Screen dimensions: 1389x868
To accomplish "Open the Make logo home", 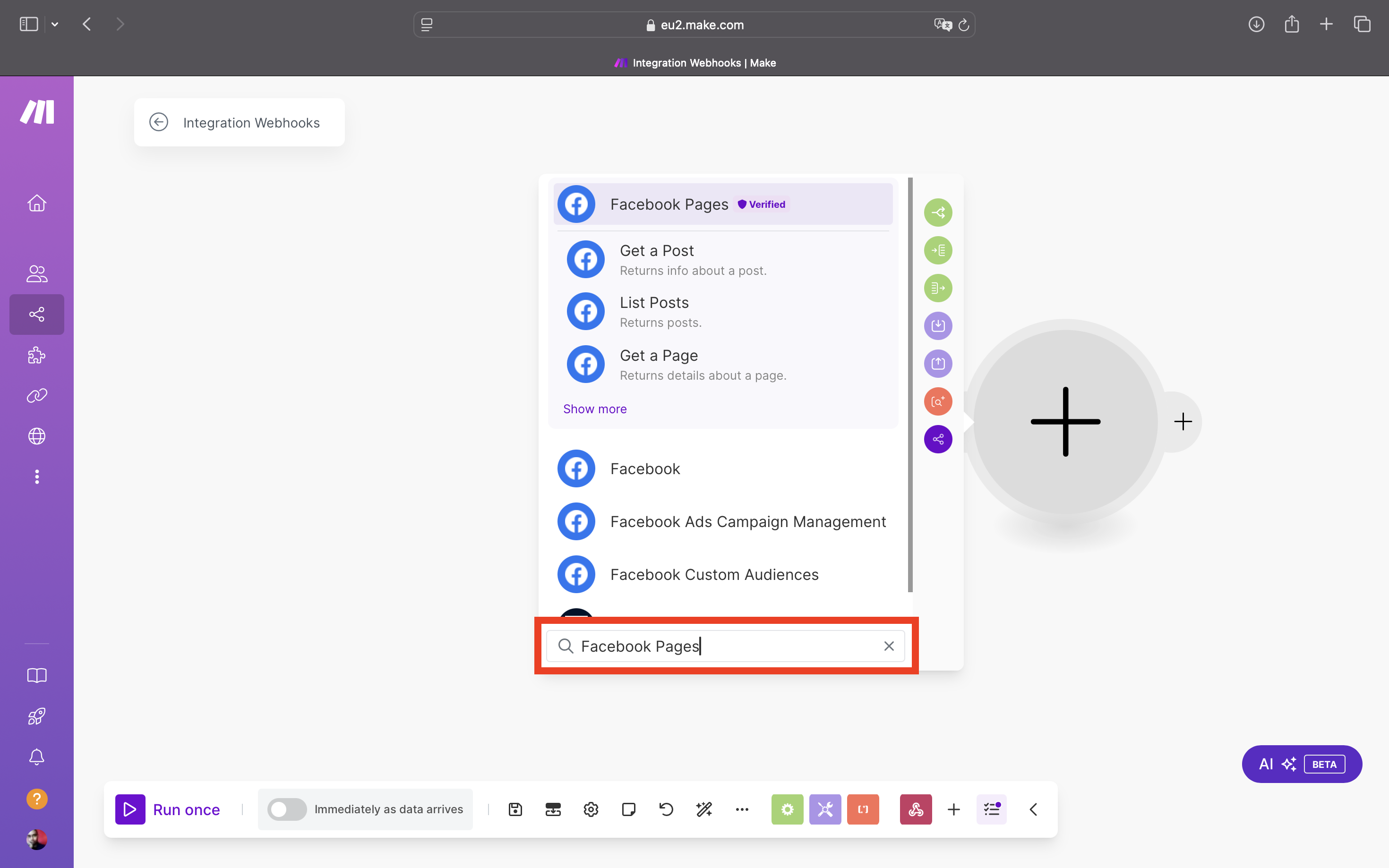I will click(37, 111).
